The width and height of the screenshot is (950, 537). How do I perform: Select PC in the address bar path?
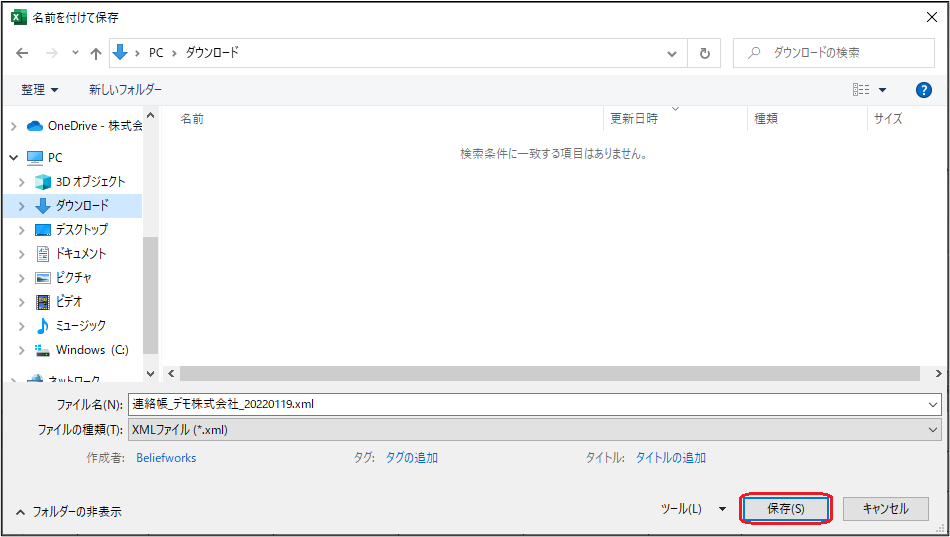[x=156, y=53]
